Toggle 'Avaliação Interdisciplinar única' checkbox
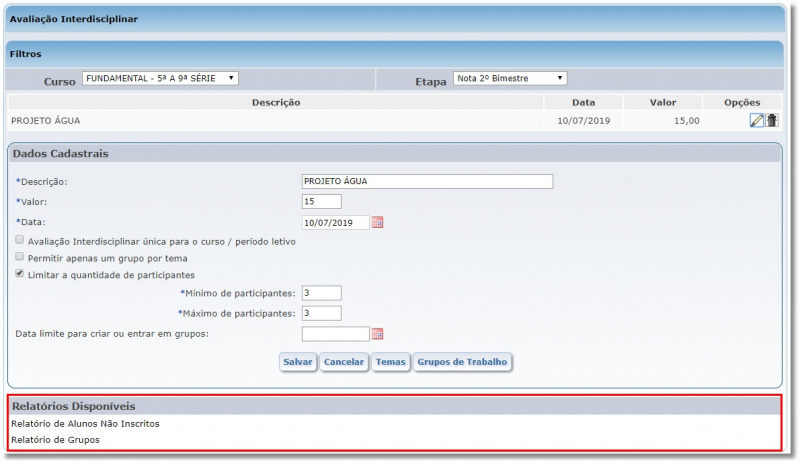This screenshot has width=800, height=463. click(x=20, y=241)
